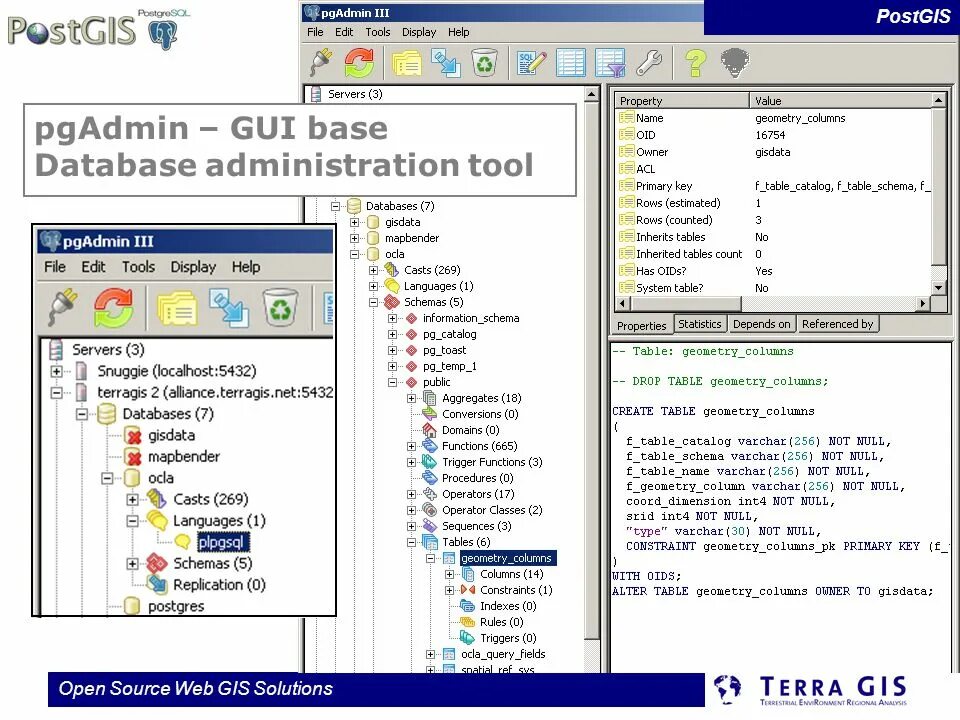Click the Value column header
The height and width of the screenshot is (720, 960).
pos(840,100)
